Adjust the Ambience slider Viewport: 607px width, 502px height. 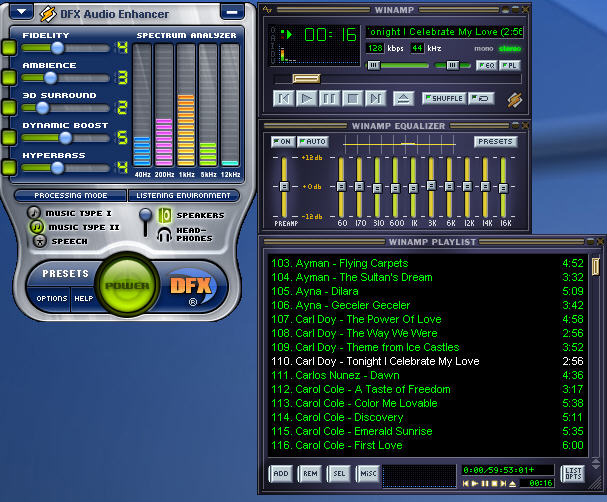coord(50,78)
